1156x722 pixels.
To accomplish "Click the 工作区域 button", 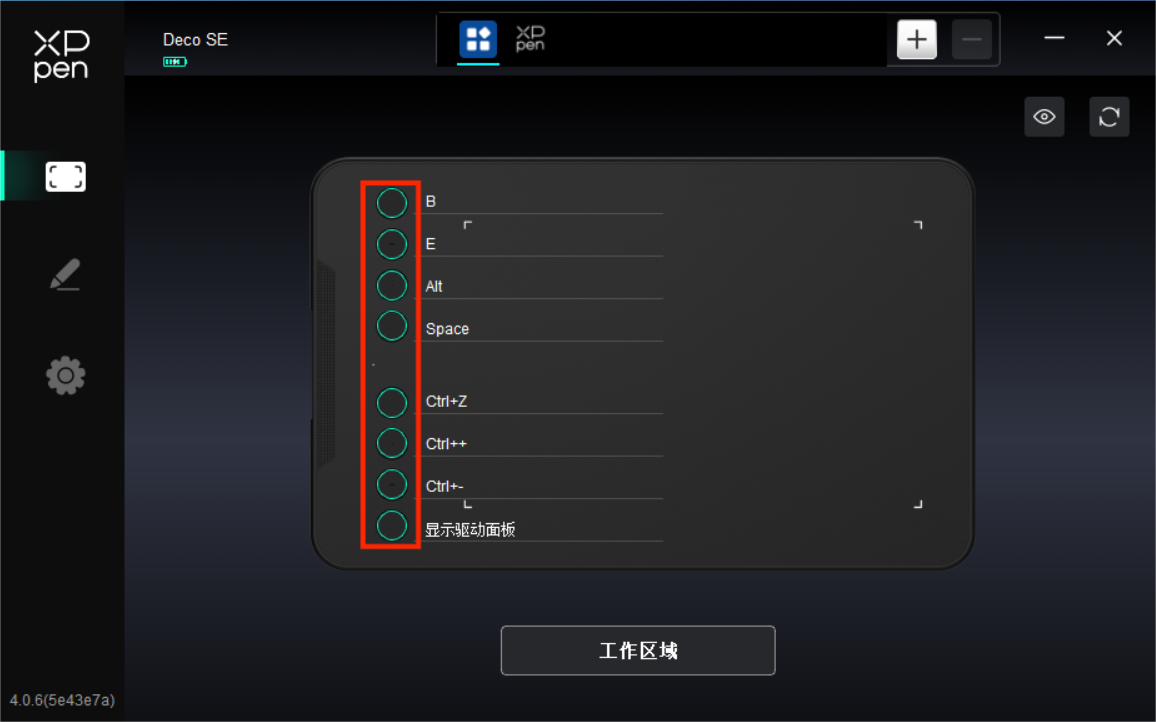I will pyautogui.click(x=638, y=650).
